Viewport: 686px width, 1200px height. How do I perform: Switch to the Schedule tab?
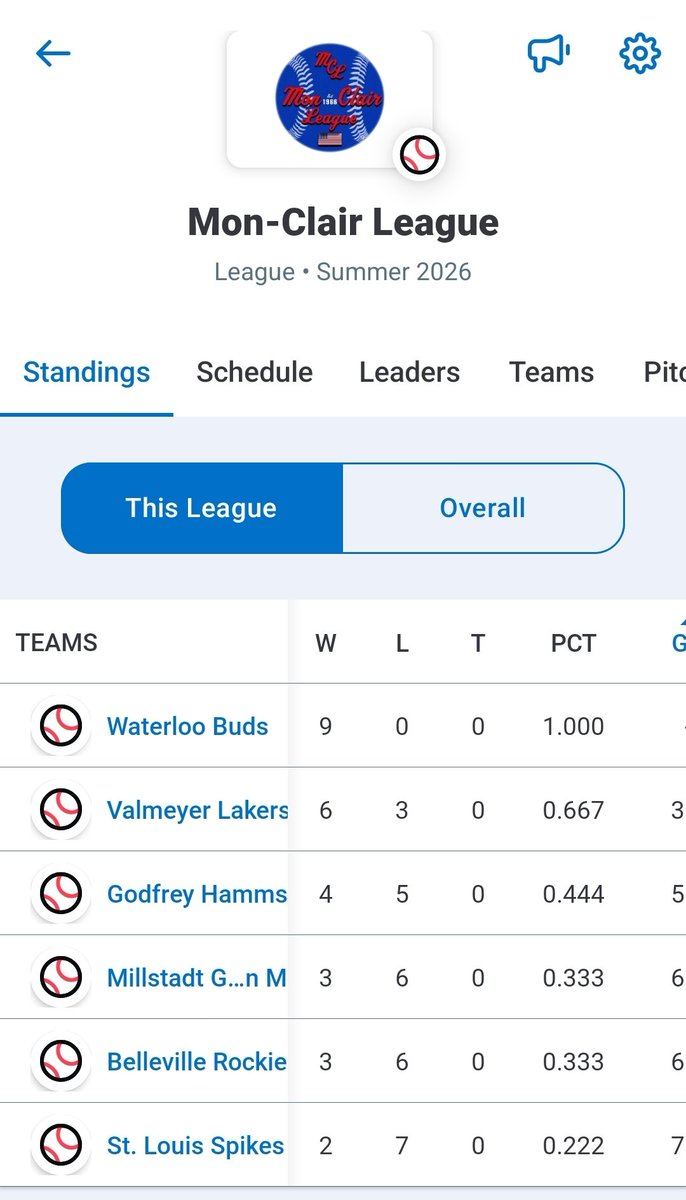(x=254, y=372)
